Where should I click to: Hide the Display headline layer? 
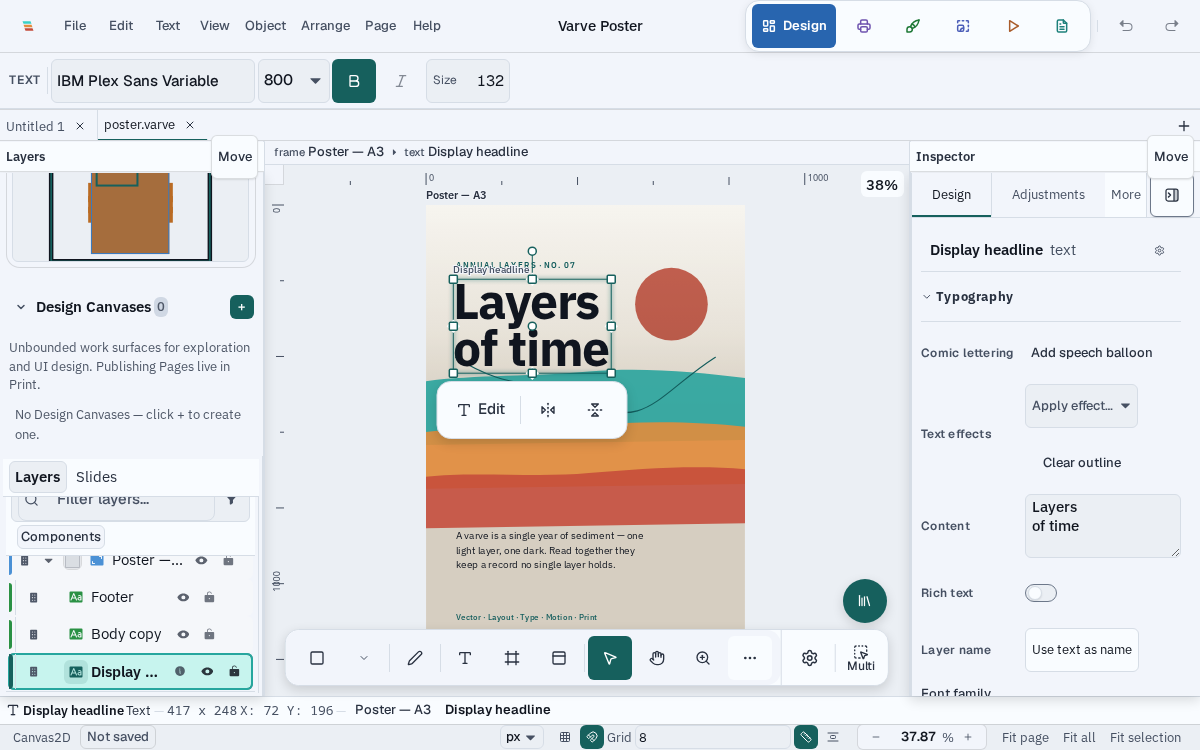click(x=207, y=672)
